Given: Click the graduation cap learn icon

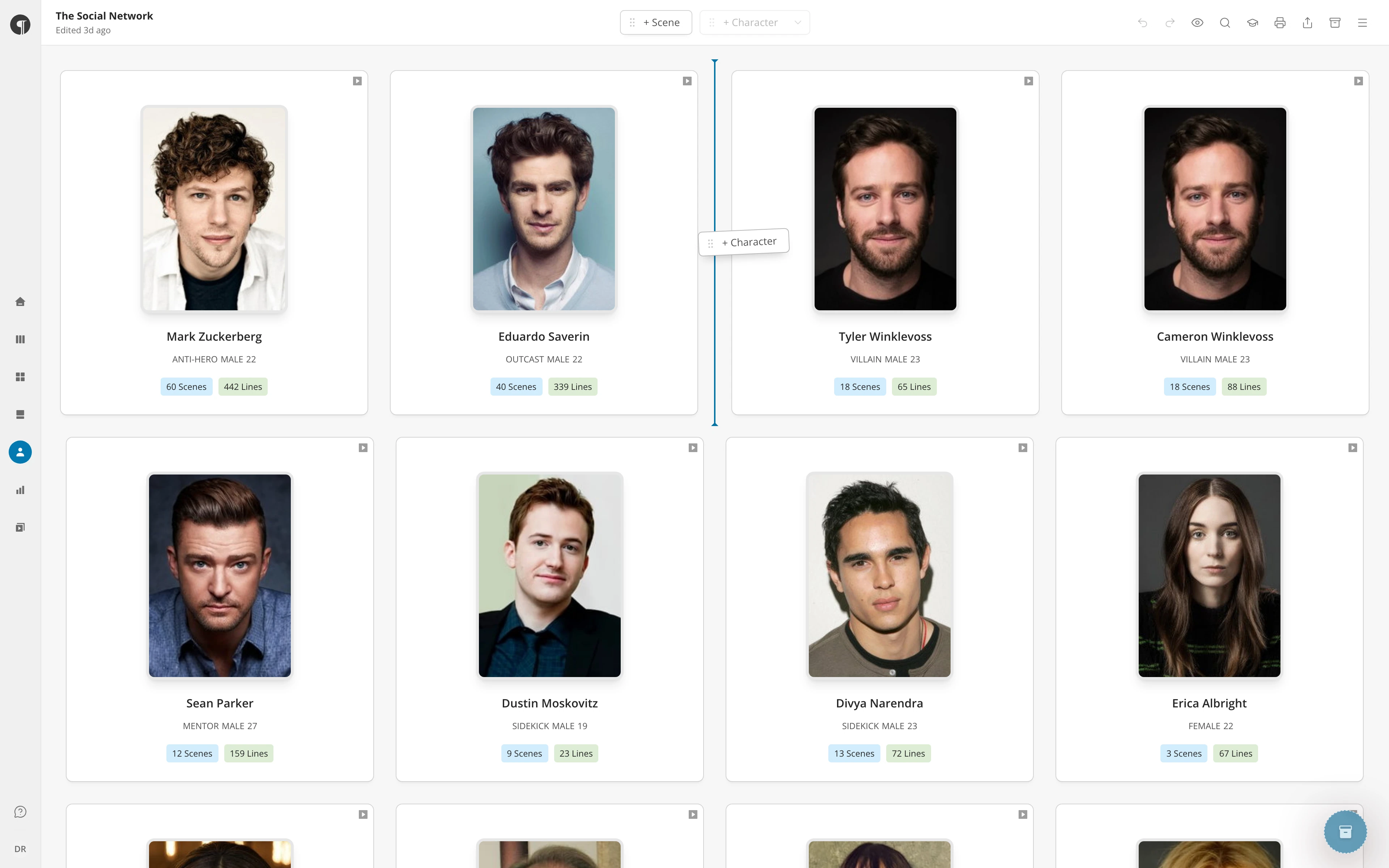Looking at the screenshot, I should tap(1252, 22).
